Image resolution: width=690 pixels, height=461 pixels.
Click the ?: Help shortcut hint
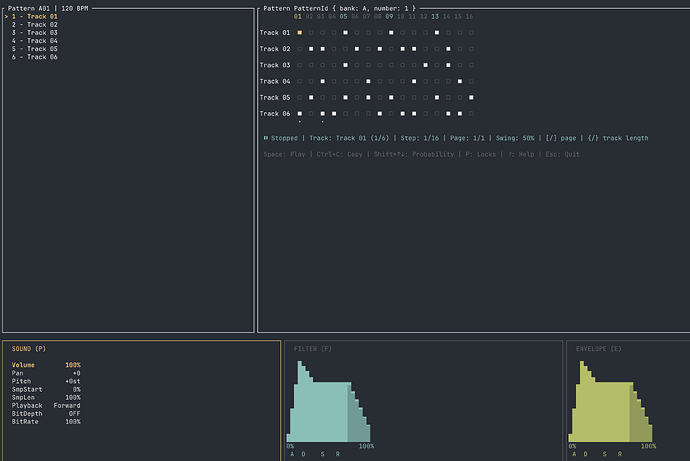click(521, 154)
